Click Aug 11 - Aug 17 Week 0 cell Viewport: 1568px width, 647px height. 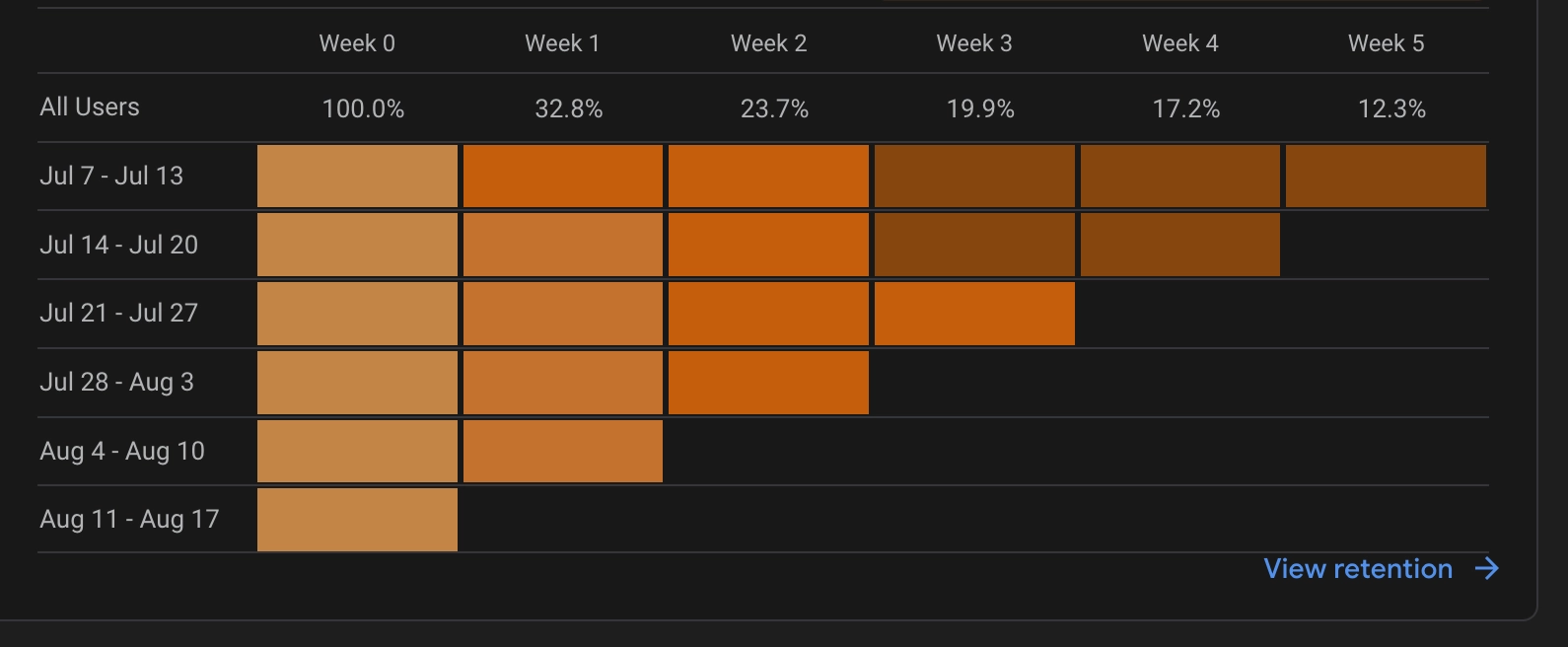click(357, 520)
